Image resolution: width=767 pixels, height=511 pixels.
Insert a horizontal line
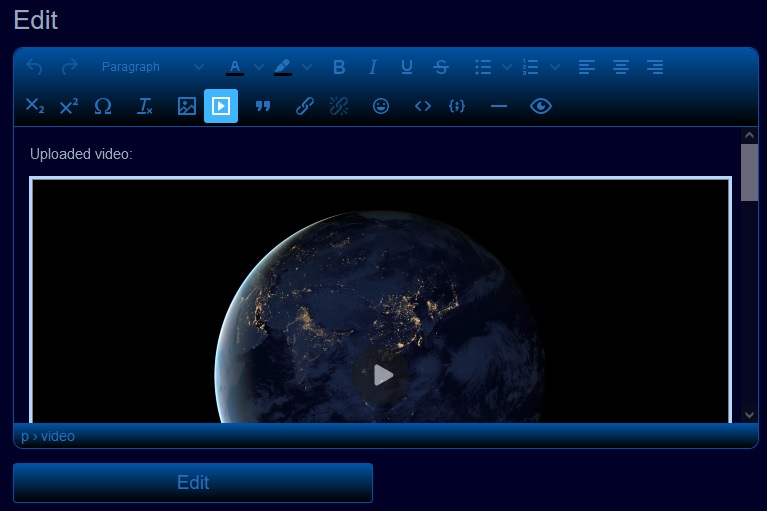[x=498, y=106]
